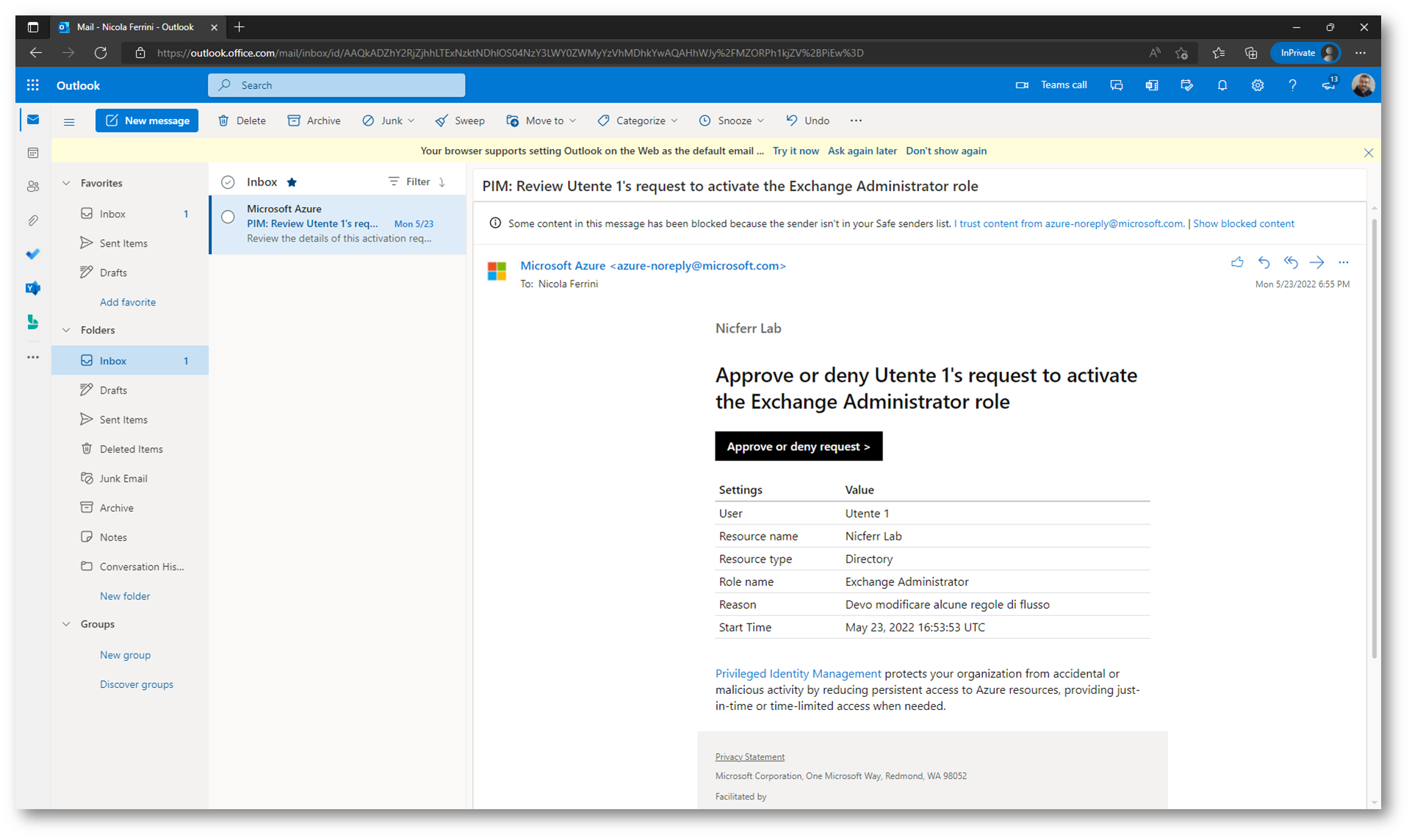The image size is (1412, 840).
Task: Open the Filter menu in message list
Action: point(409,181)
